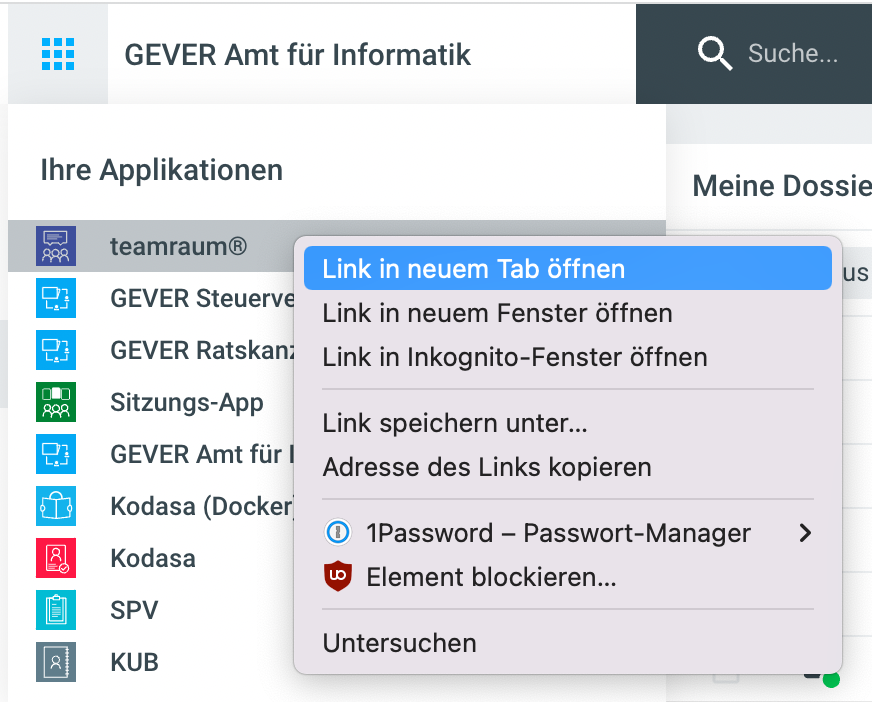Choose 'Link in Inkognito-Fenster öffnen'

coord(514,357)
